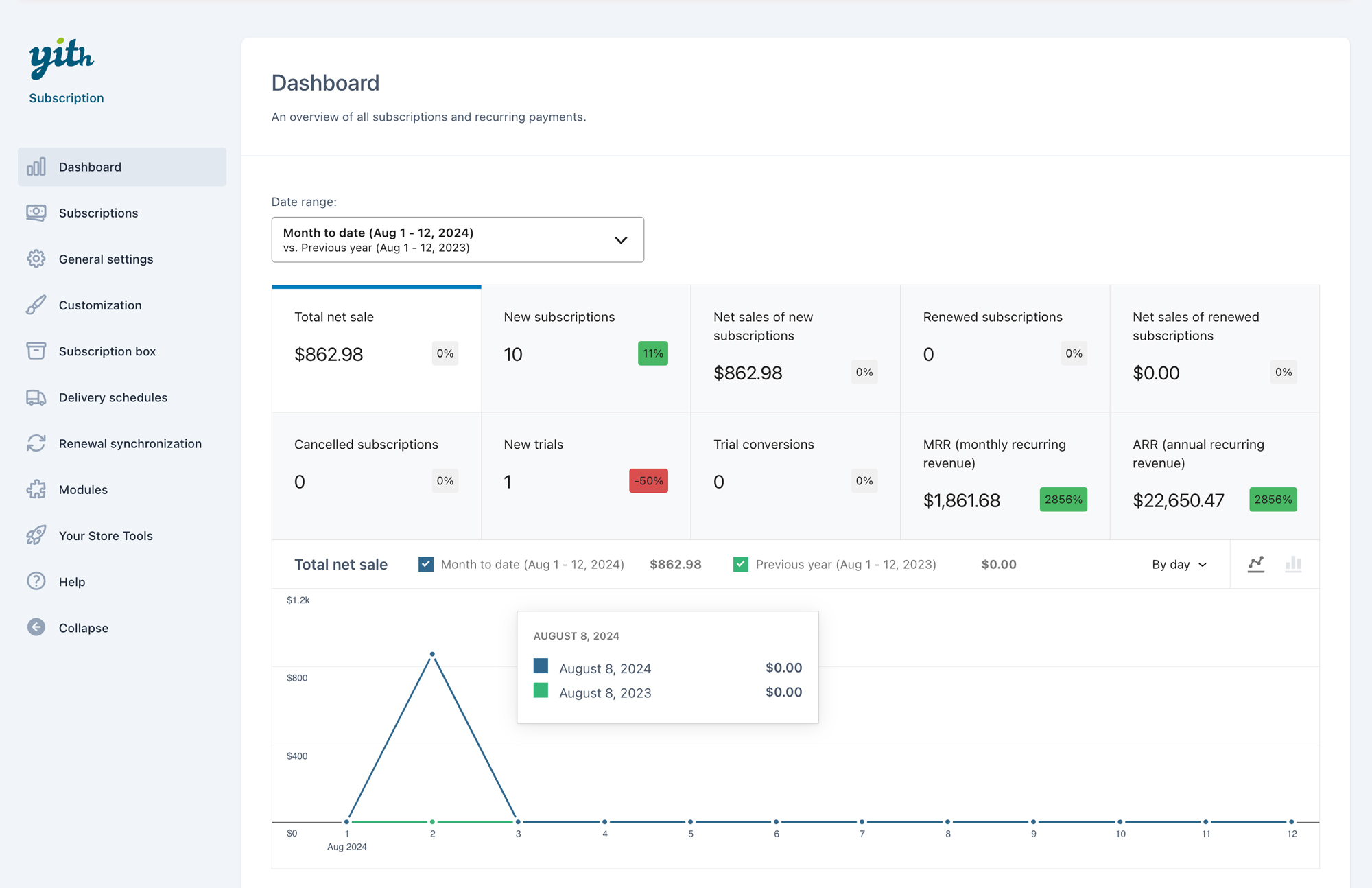
Task: Expand the By day interval dropdown
Action: (x=1179, y=564)
